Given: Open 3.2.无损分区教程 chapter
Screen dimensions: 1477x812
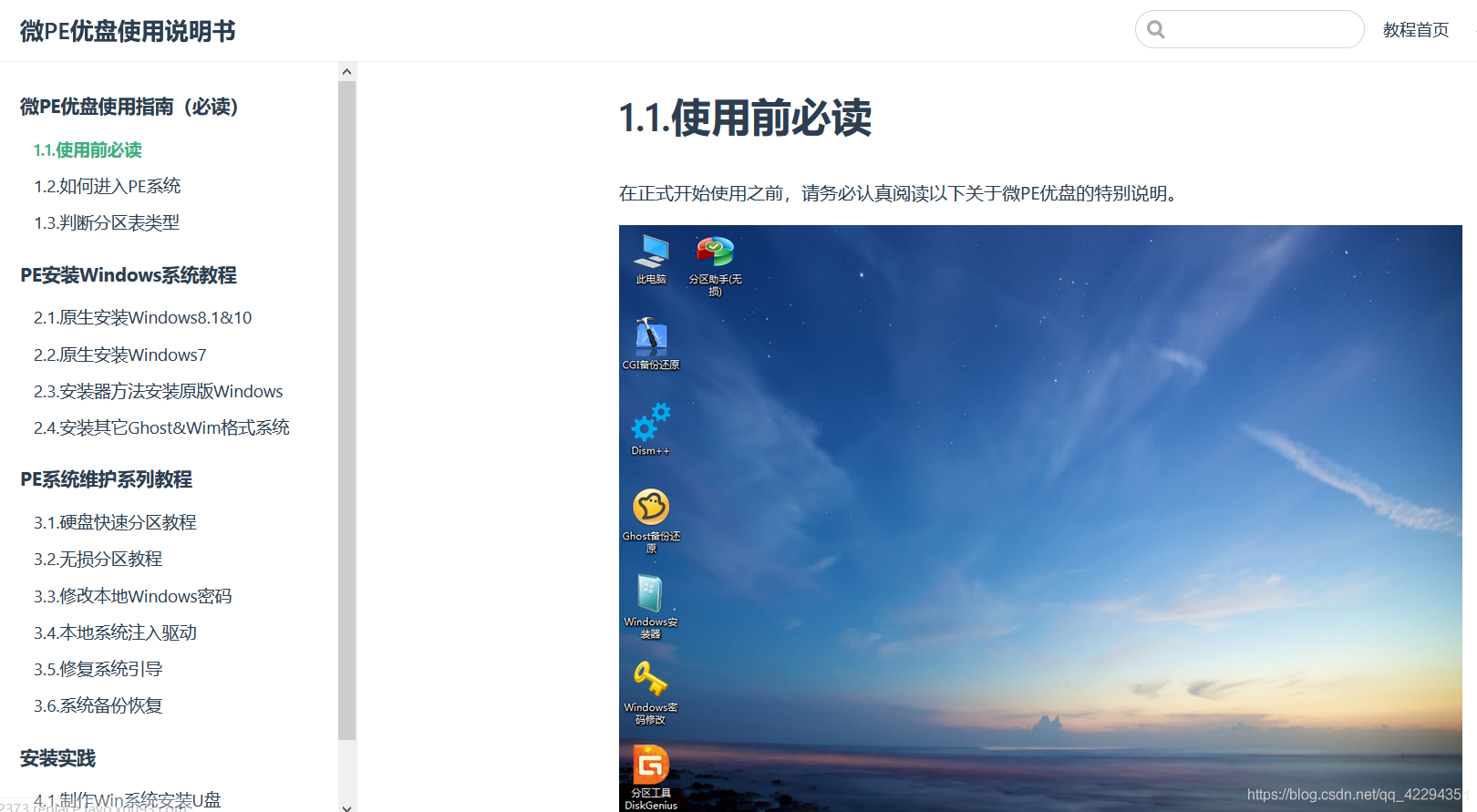Looking at the screenshot, I should [x=98, y=559].
